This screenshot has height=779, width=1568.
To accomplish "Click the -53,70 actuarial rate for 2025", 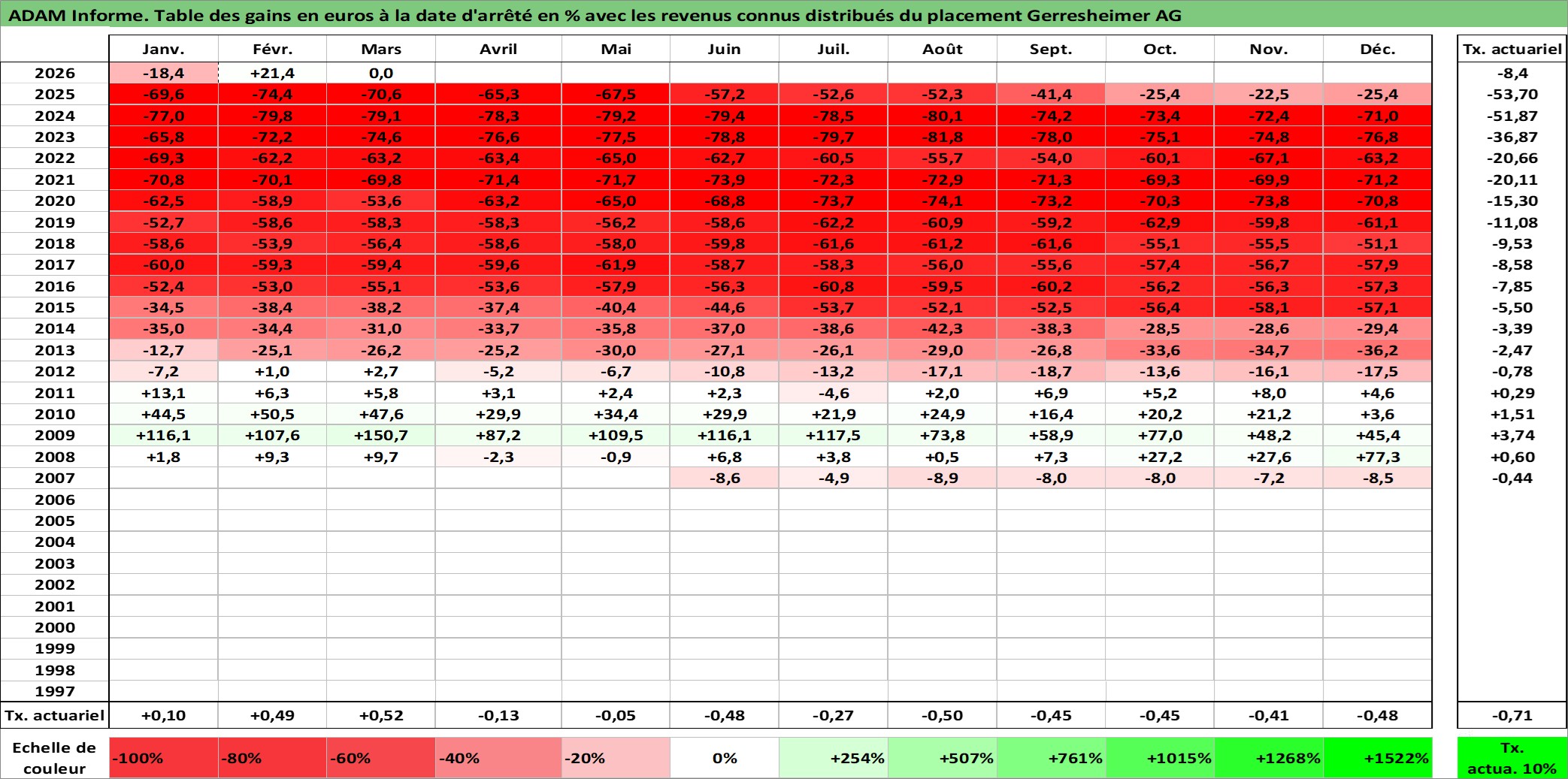I will coord(1512,94).
